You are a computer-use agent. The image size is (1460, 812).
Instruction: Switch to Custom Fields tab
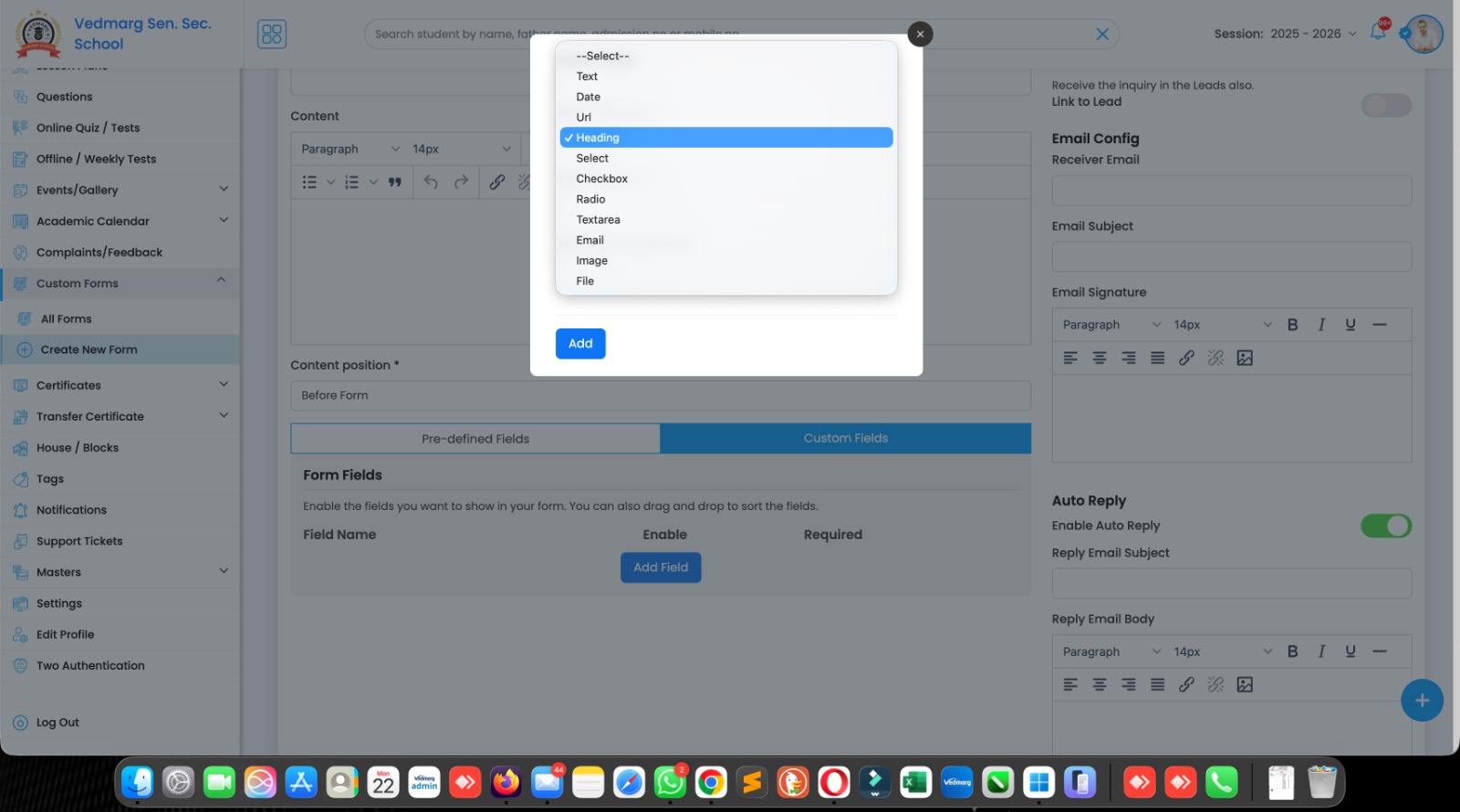click(846, 439)
